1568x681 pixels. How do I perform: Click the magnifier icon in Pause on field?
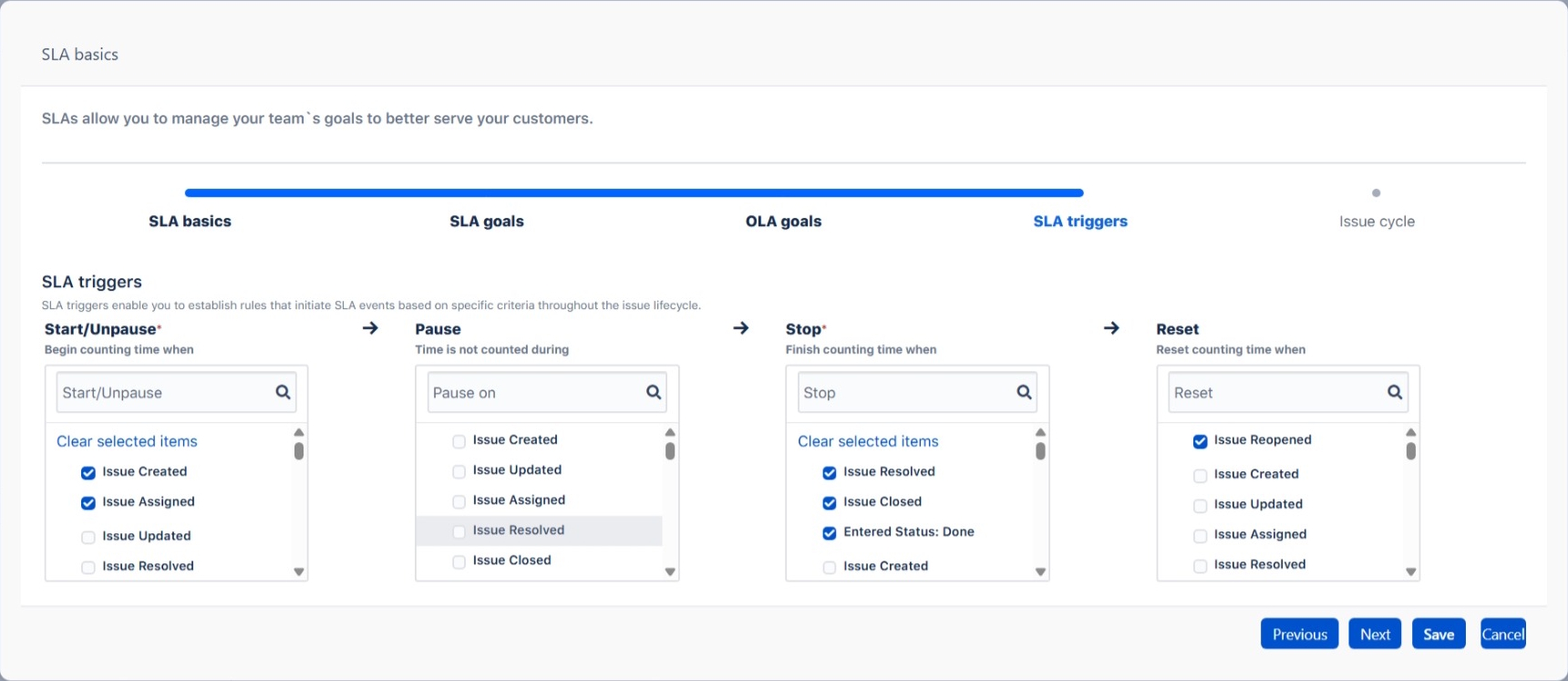coord(654,392)
